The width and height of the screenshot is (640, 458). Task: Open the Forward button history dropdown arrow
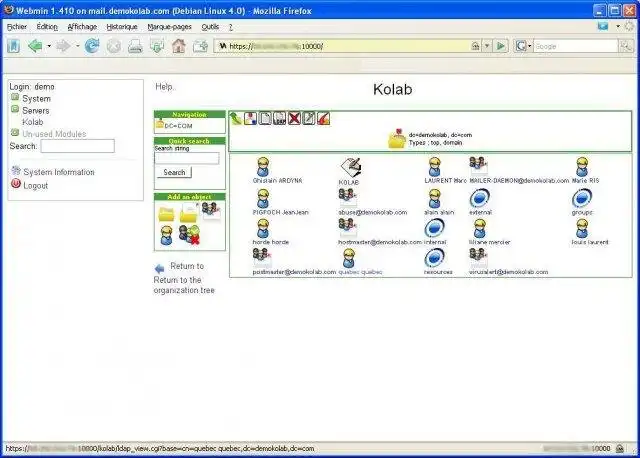tap(78, 46)
